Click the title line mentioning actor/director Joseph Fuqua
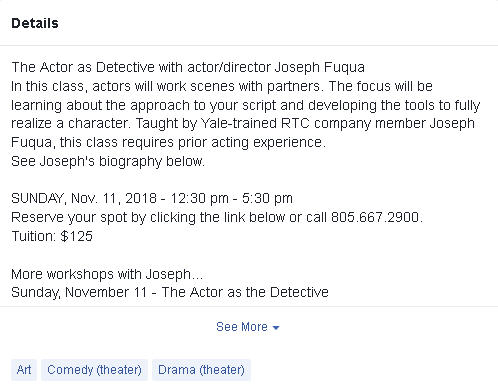 point(188,67)
